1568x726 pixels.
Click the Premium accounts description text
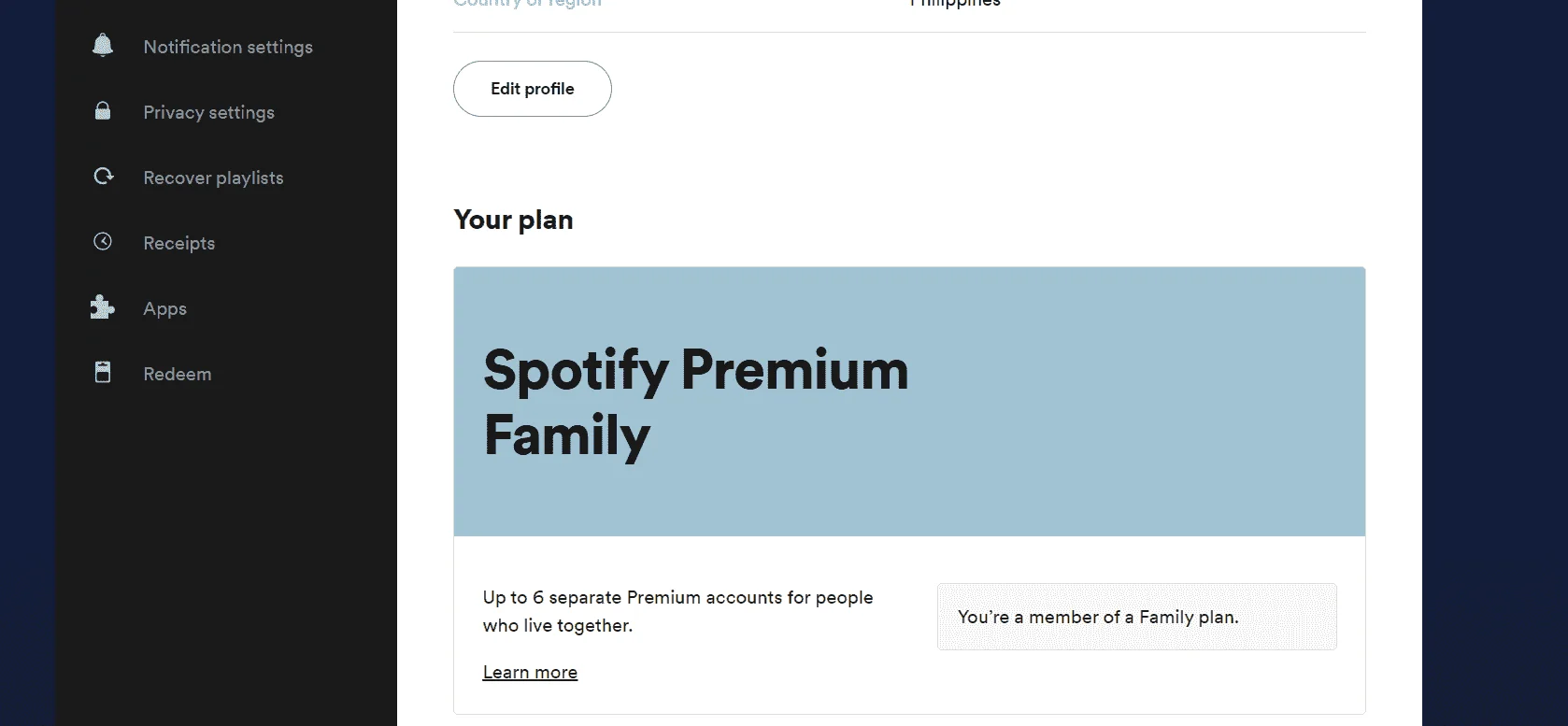tap(677, 611)
